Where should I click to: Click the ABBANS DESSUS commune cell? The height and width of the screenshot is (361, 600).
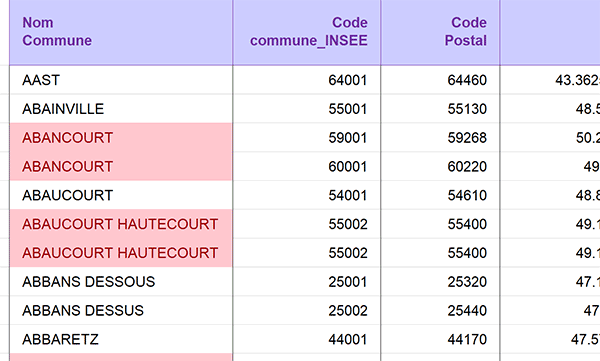[121, 310]
